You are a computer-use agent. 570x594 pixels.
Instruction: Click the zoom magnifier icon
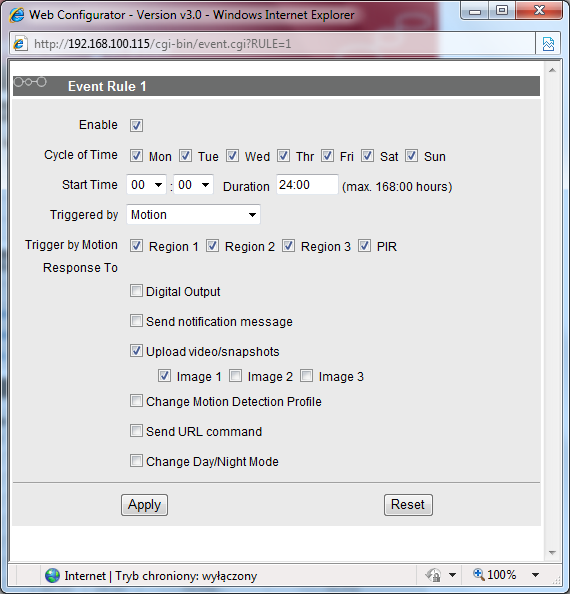point(479,574)
